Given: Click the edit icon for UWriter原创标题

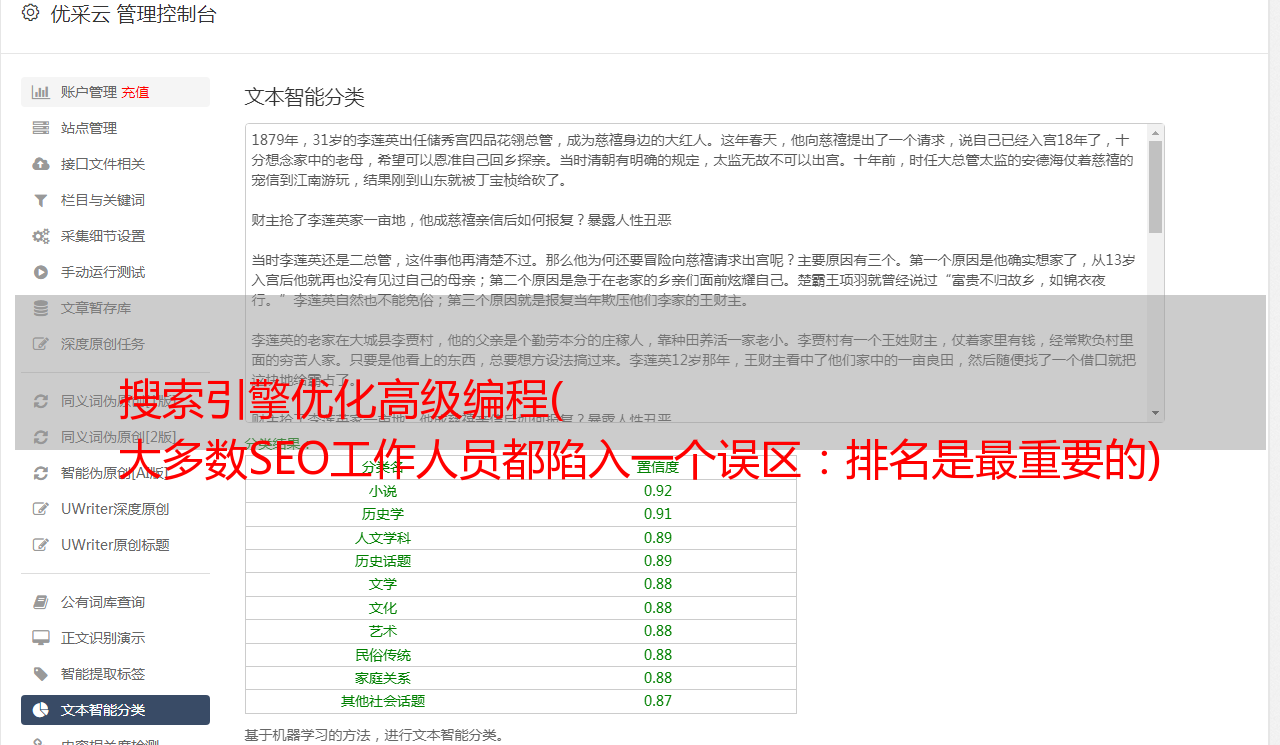Looking at the screenshot, I should pos(41,545).
